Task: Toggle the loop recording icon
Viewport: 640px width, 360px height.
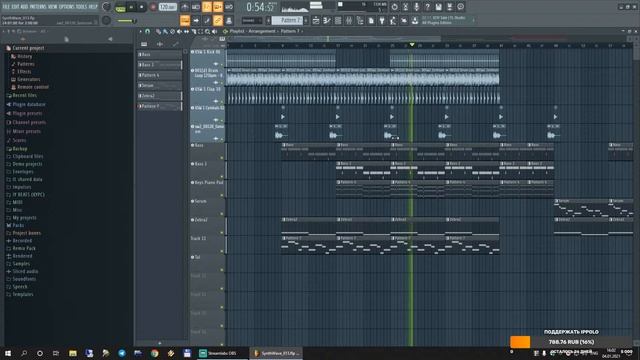Action: tap(229, 7)
